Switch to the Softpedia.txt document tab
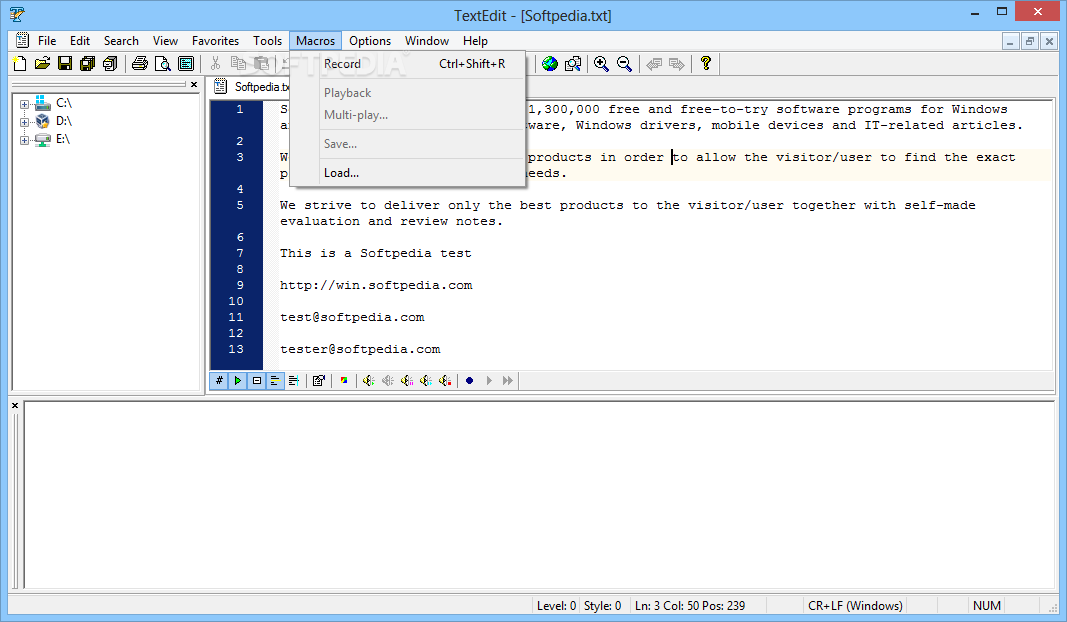 point(252,87)
